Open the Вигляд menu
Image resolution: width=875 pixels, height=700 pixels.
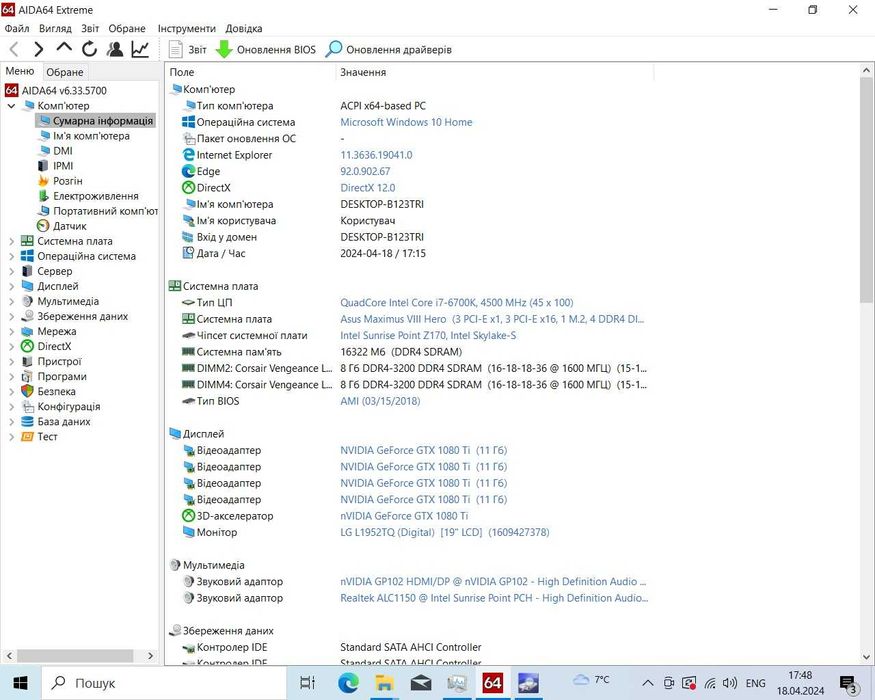(55, 28)
